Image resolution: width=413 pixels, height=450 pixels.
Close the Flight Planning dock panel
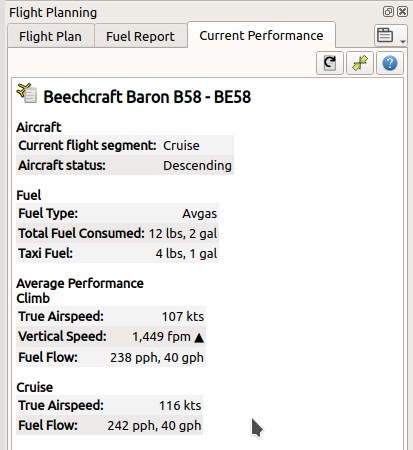402,12
